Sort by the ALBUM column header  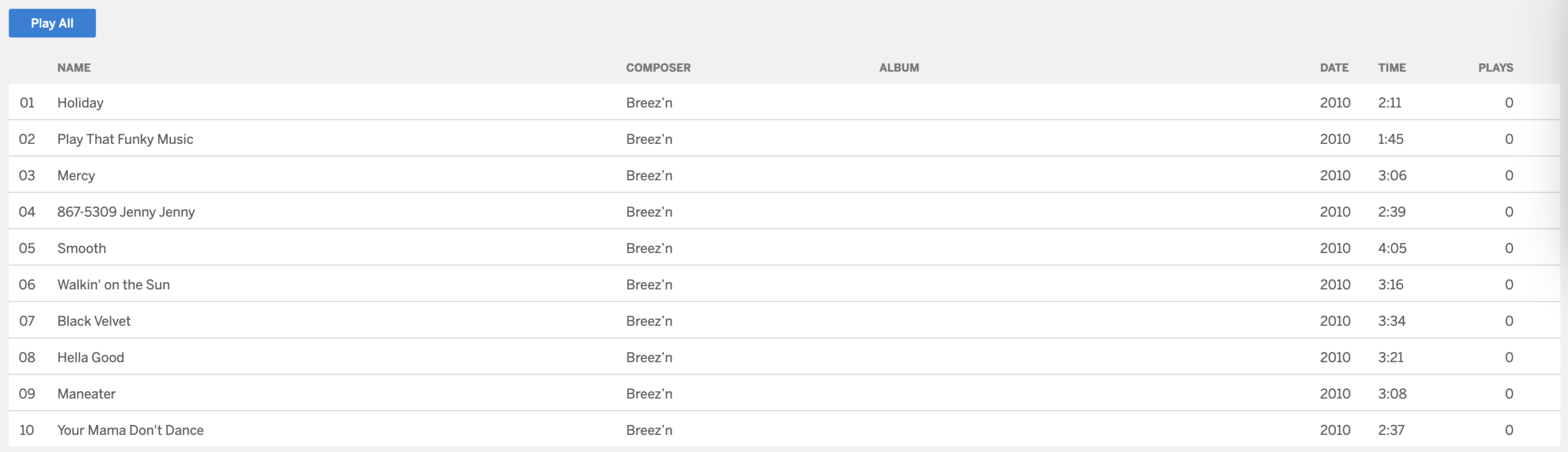(899, 67)
